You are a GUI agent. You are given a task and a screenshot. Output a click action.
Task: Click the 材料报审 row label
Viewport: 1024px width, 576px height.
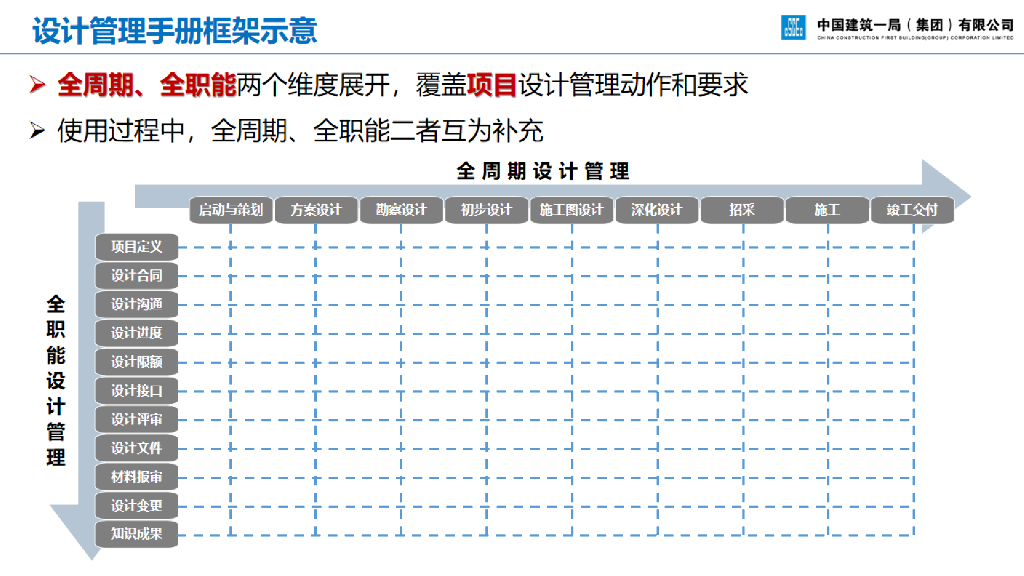pyautogui.click(x=136, y=477)
